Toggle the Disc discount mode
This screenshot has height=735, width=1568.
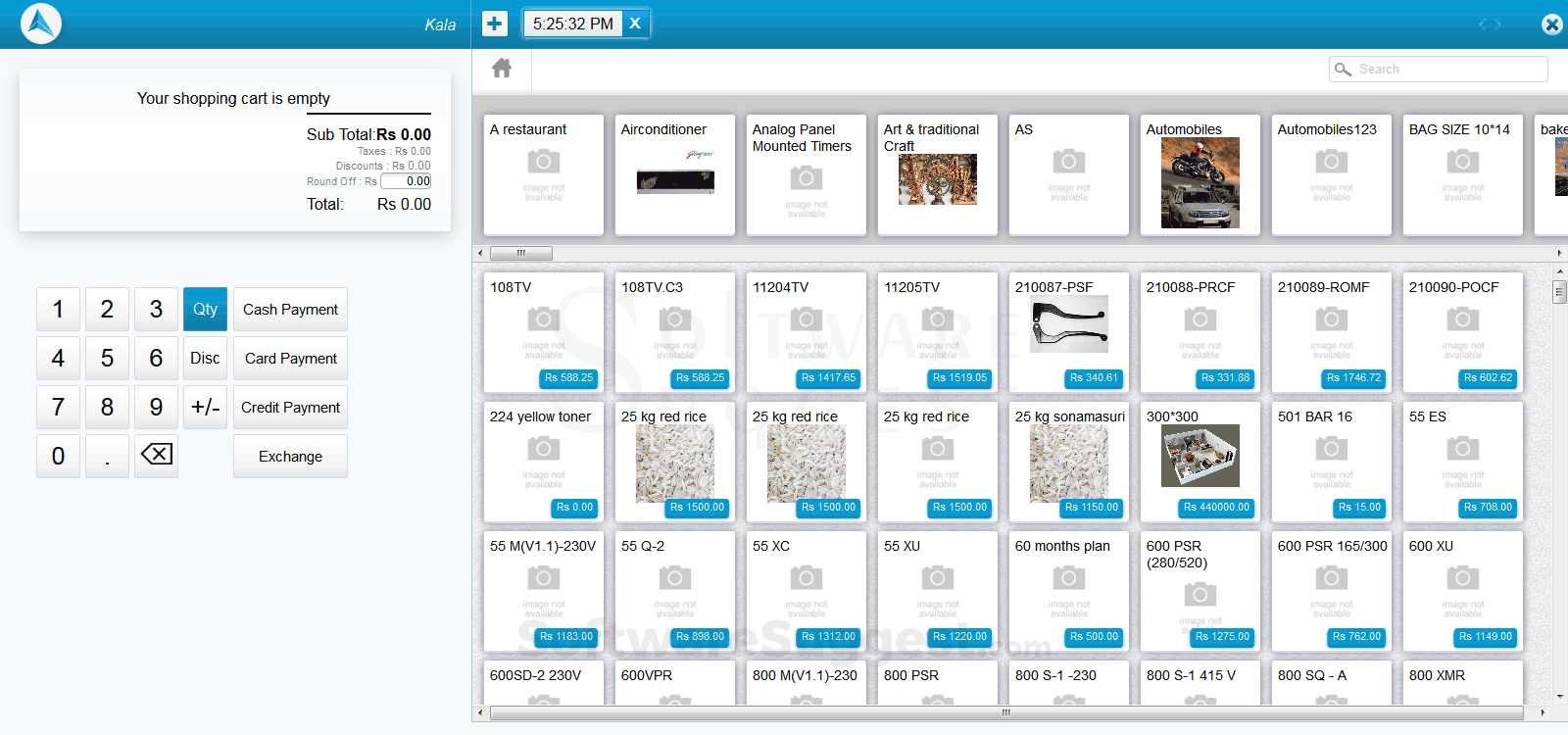[205, 358]
